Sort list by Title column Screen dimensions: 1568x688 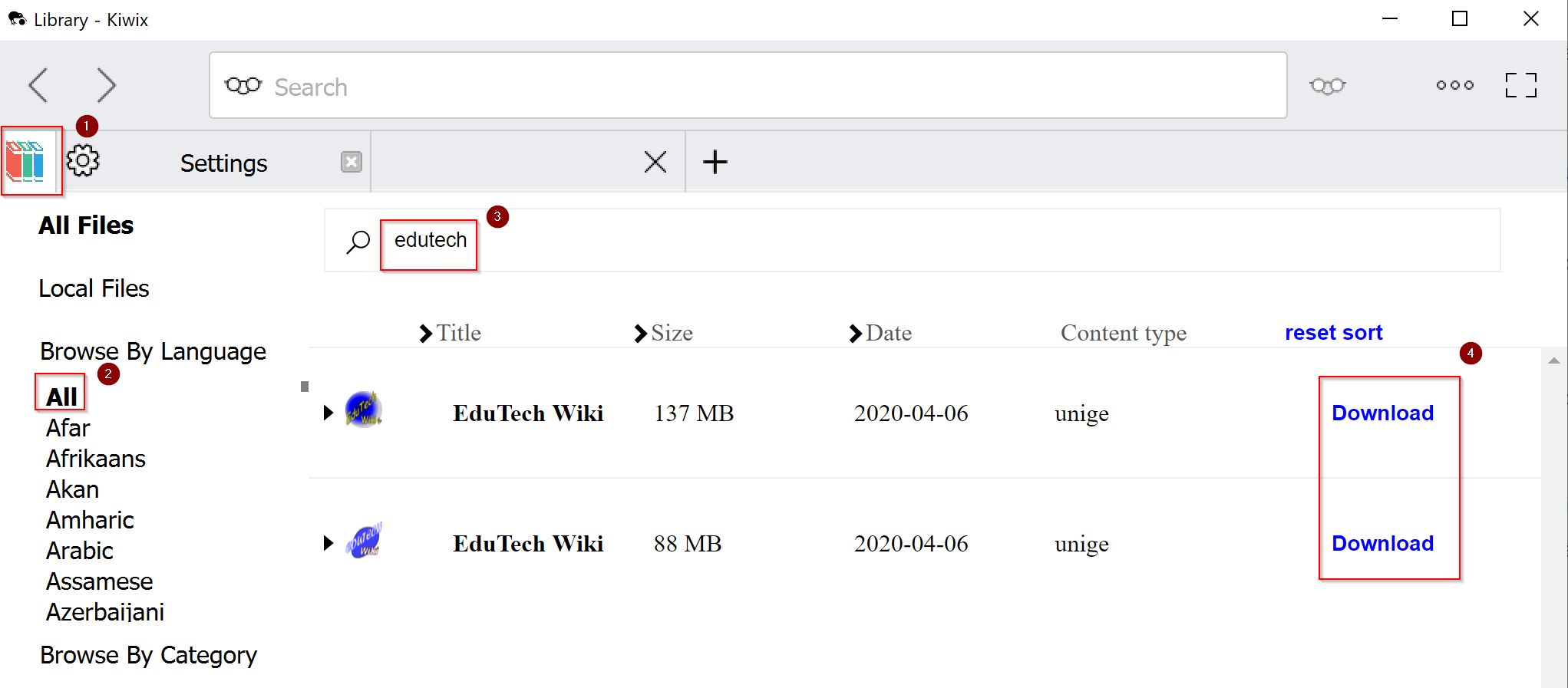[x=450, y=333]
